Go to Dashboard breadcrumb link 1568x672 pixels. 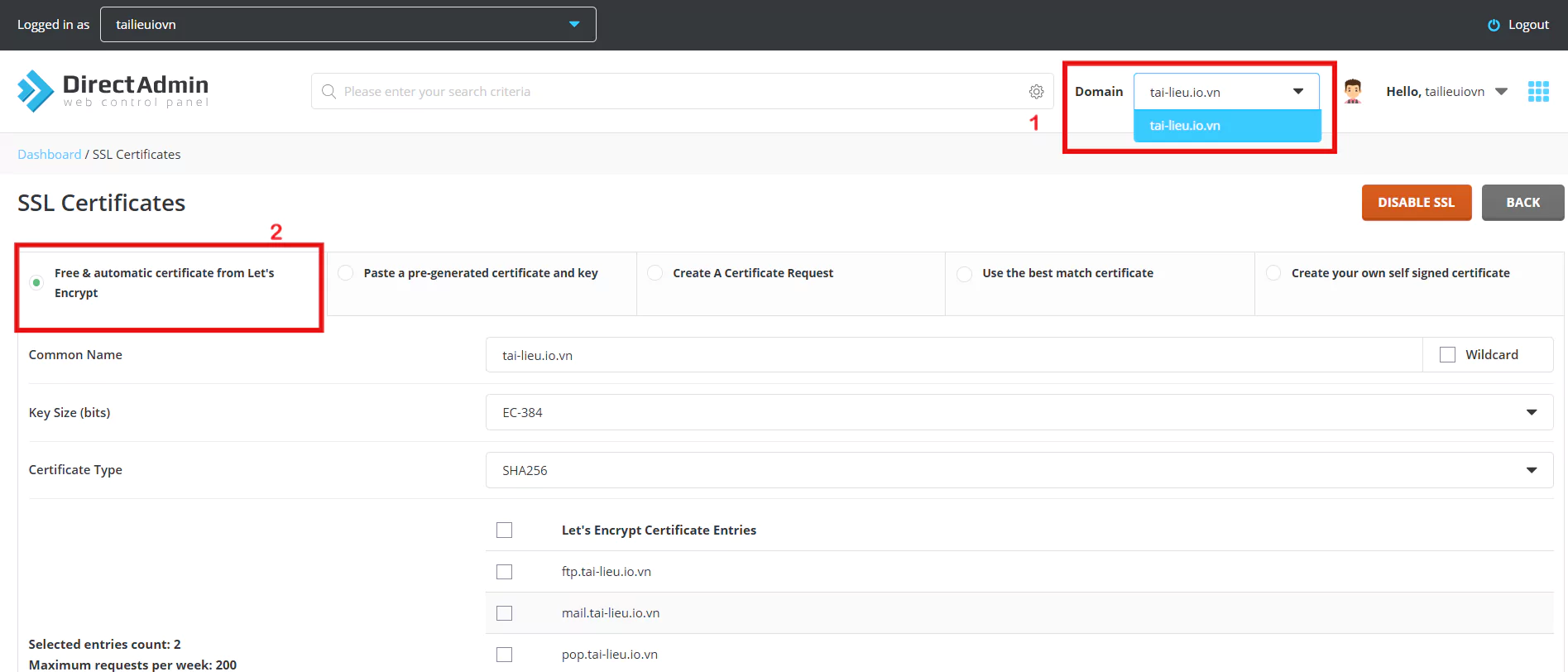(50, 155)
